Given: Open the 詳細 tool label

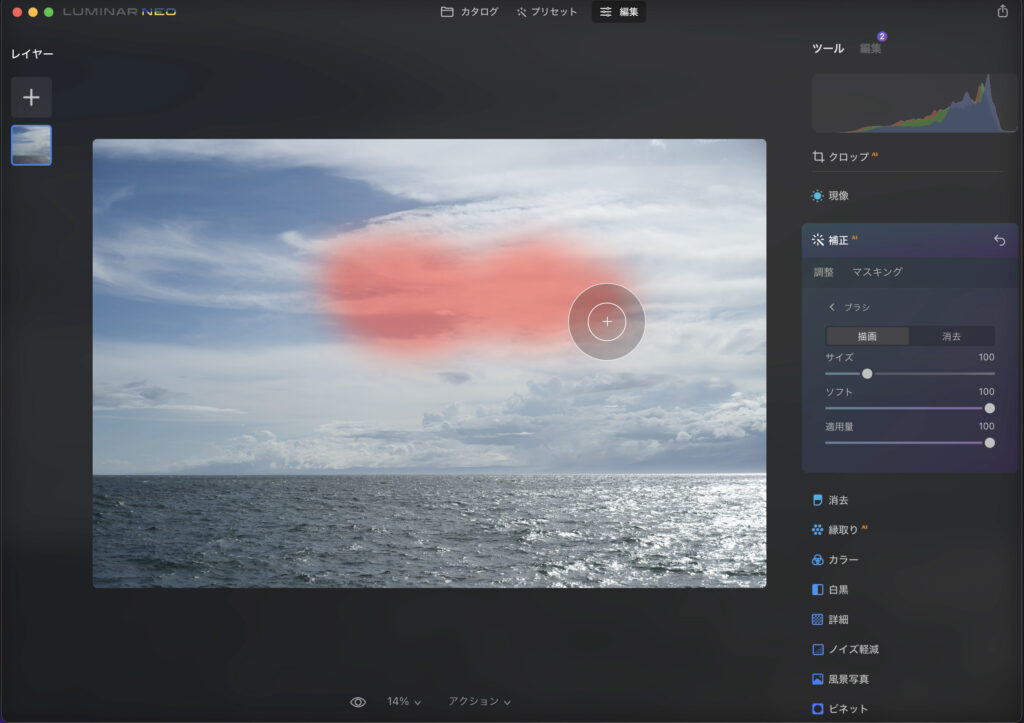Looking at the screenshot, I should coord(839,619).
